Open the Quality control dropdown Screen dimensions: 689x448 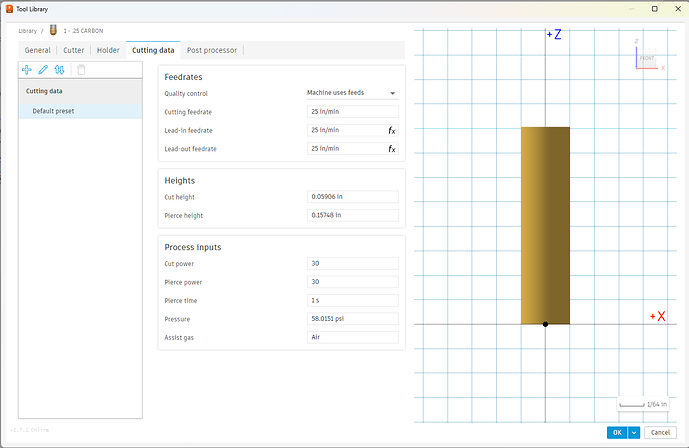352,93
